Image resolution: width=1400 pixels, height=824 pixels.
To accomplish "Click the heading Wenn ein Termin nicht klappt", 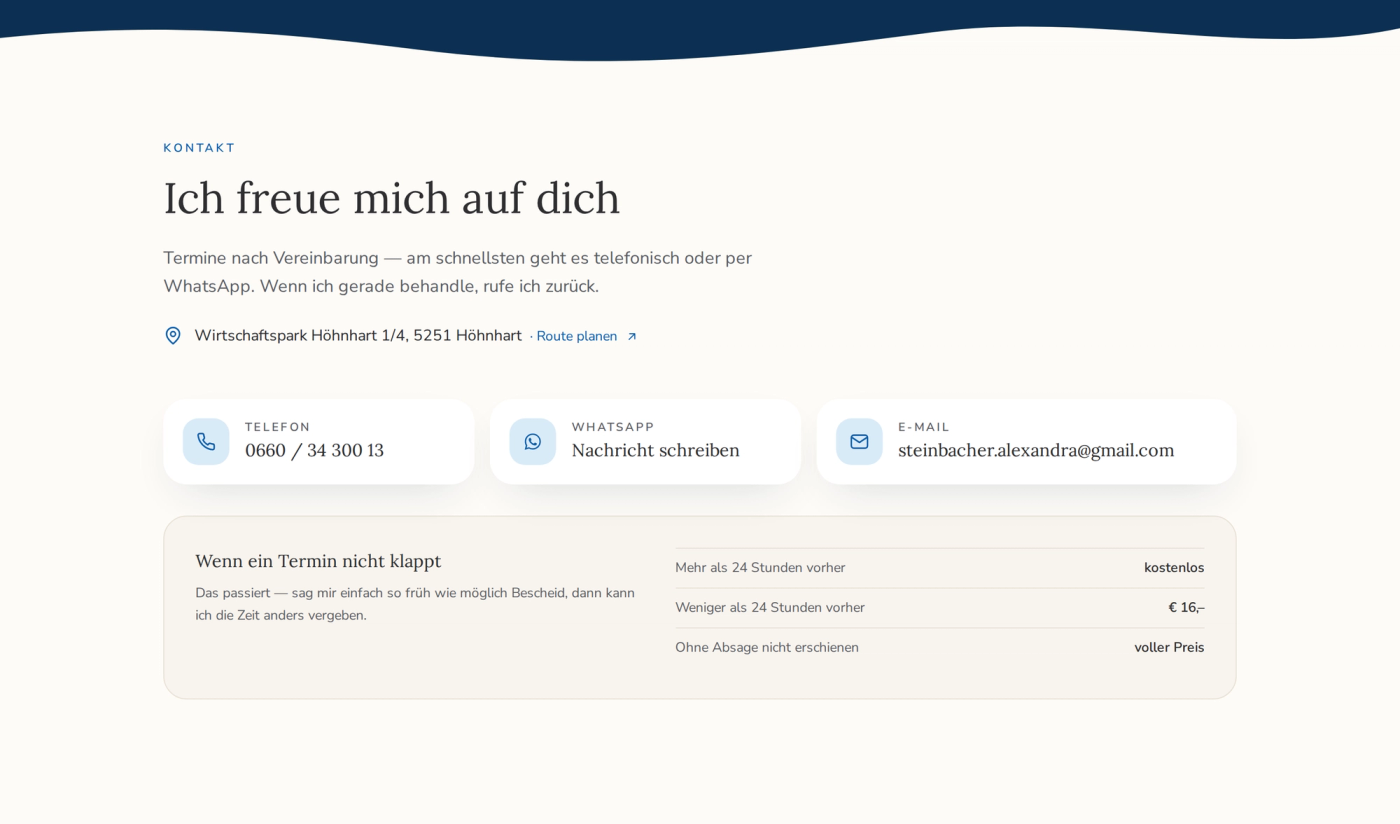I will (318, 561).
